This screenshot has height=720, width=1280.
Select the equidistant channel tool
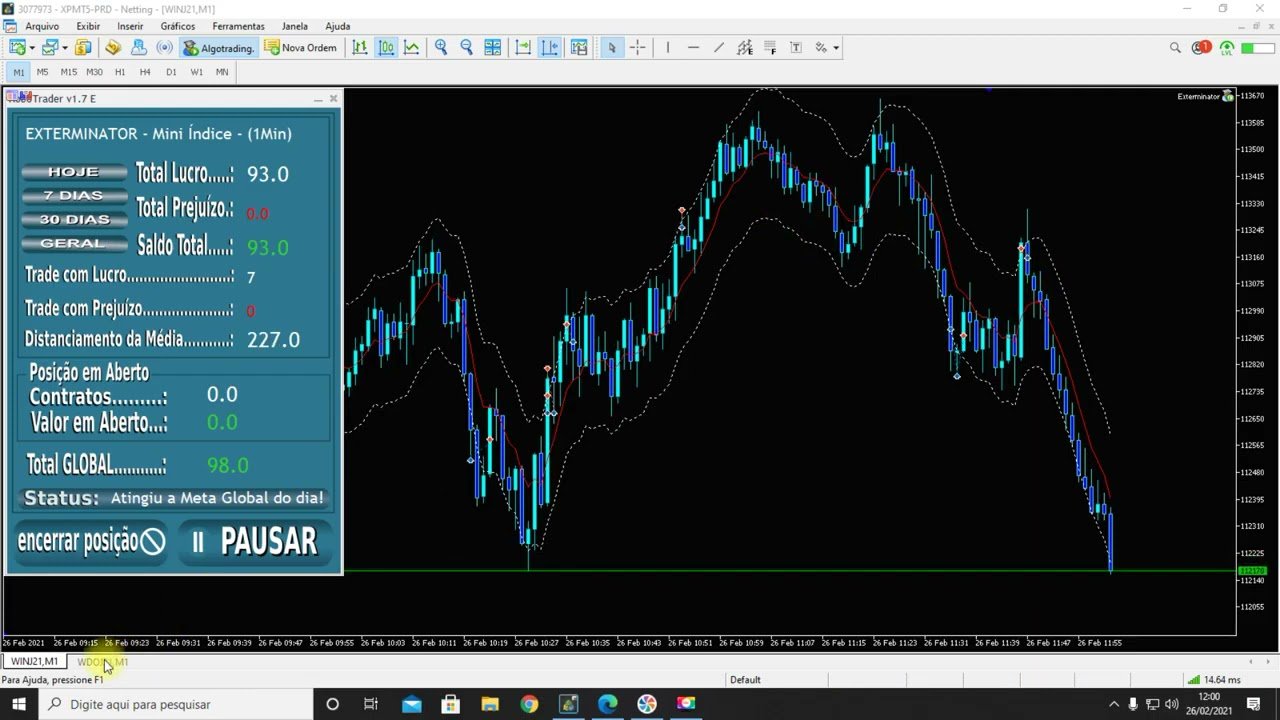coord(745,47)
